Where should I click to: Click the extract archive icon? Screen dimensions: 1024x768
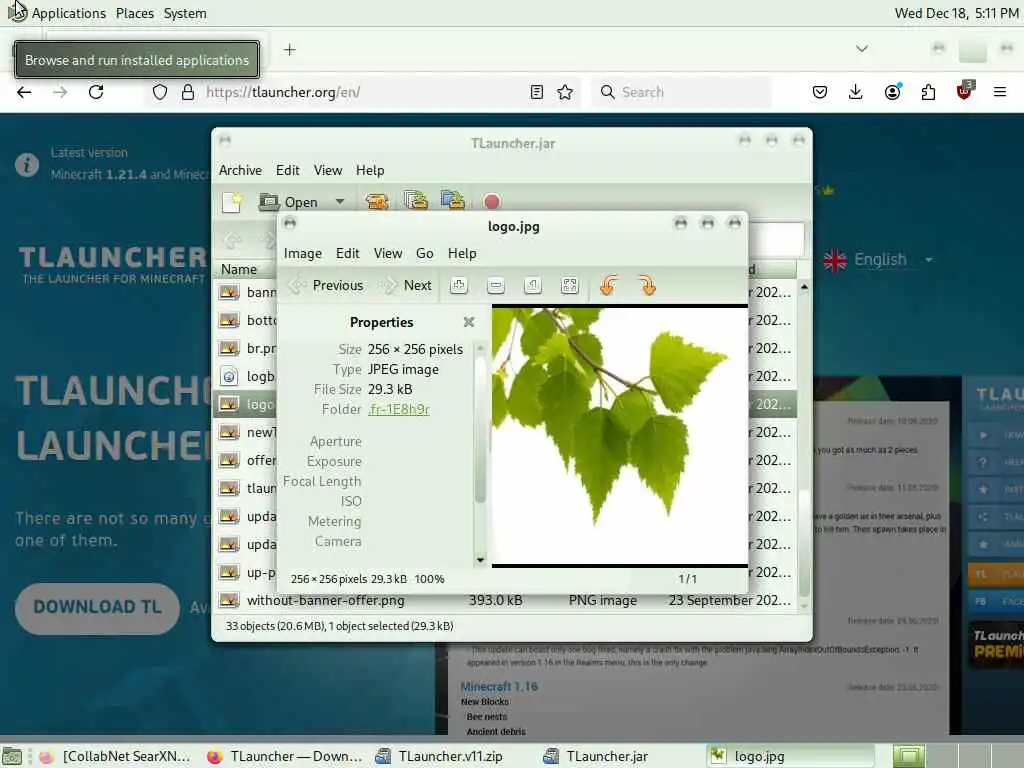click(377, 202)
